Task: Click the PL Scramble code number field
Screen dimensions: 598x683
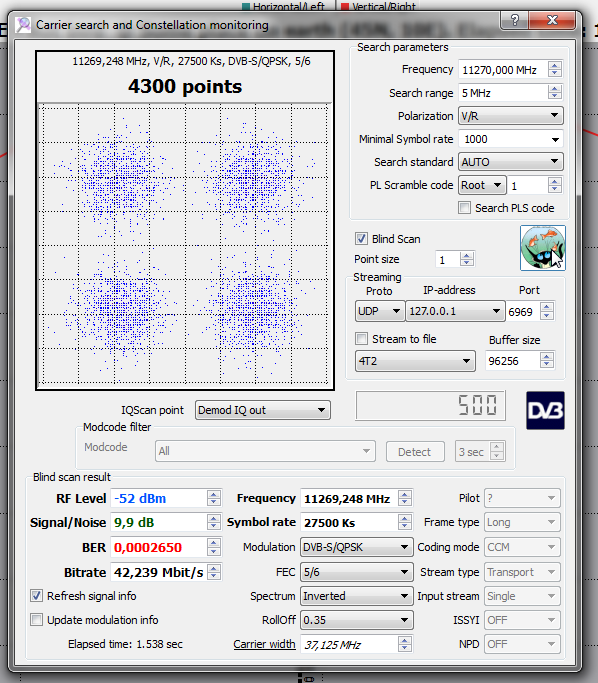Action: (x=527, y=186)
